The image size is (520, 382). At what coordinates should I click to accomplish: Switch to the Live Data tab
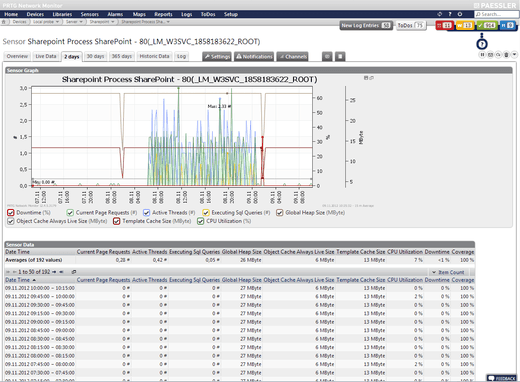[x=46, y=56]
